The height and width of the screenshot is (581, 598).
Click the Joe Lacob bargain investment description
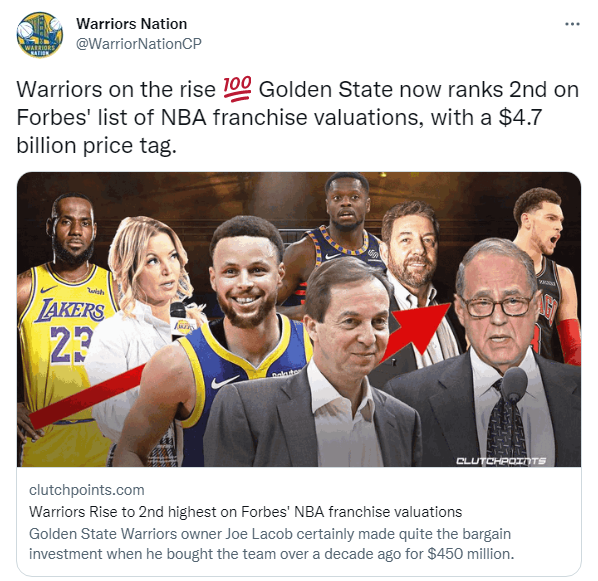coord(272,544)
